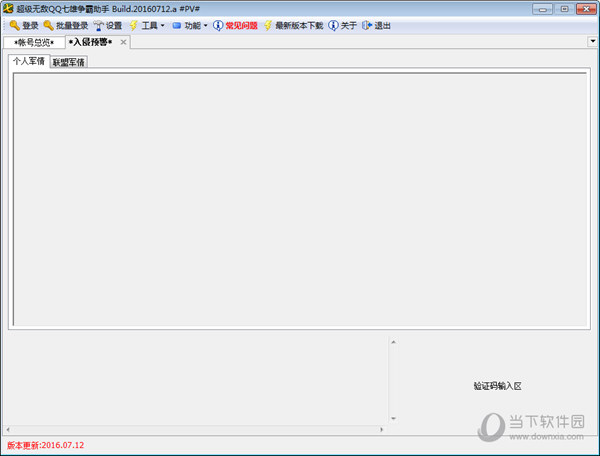Open the 关于 about label
The width and height of the screenshot is (600, 456).
[x=349, y=26]
